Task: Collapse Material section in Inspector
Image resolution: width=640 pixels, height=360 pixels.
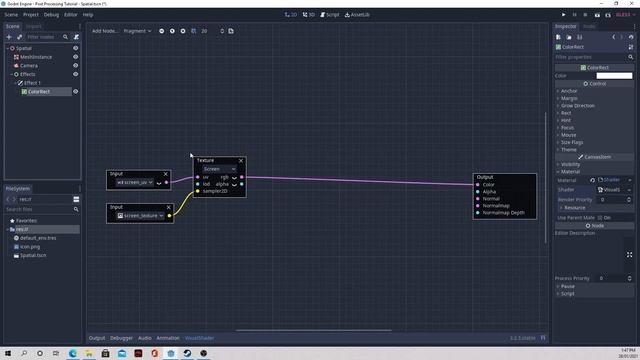Action: [570, 172]
